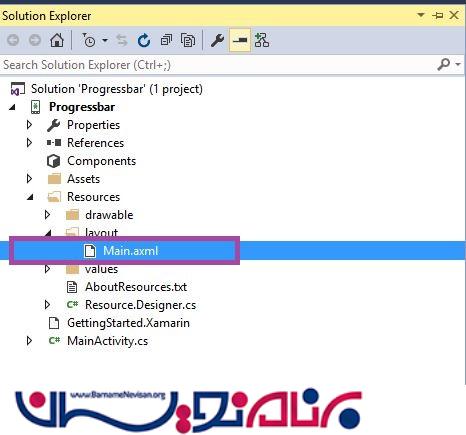
Task: Open Solution Explorer window position dropdown
Action: (x=421, y=15)
